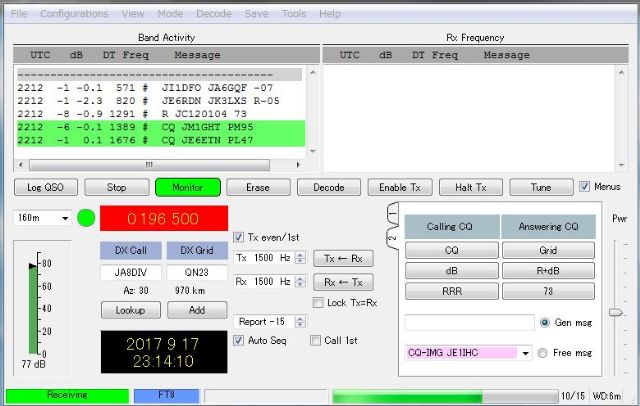Image resolution: width=640 pixels, height=406 pixels.
Task: Adjust the Pwr slider handle
Action: [616, 313]
